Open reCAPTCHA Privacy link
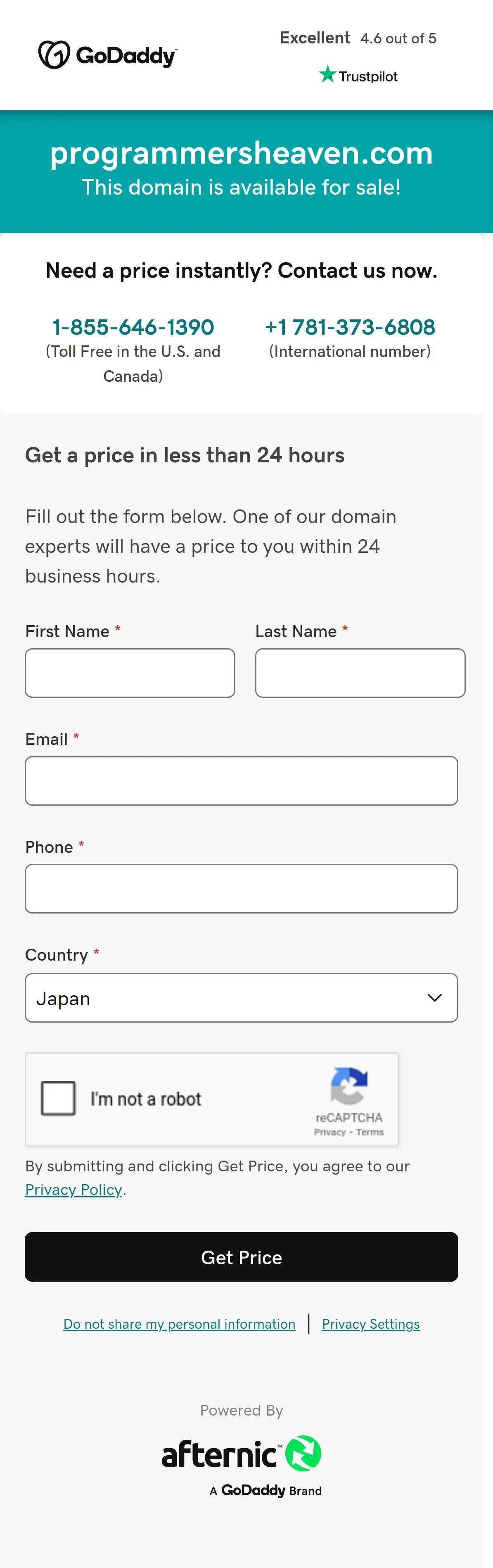The width and height of the screenshot is (493, 1568). click(x=329, y=1132)
